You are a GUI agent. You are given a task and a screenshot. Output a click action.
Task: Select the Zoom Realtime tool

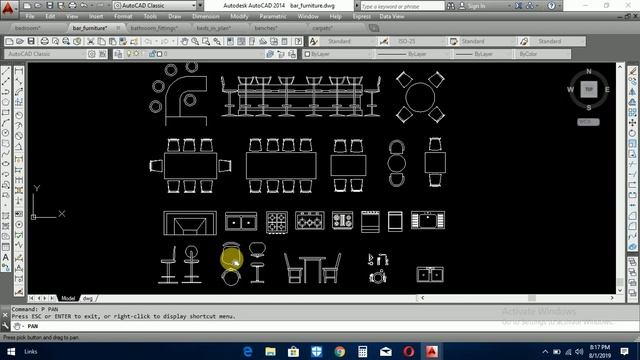pos(195,41)
